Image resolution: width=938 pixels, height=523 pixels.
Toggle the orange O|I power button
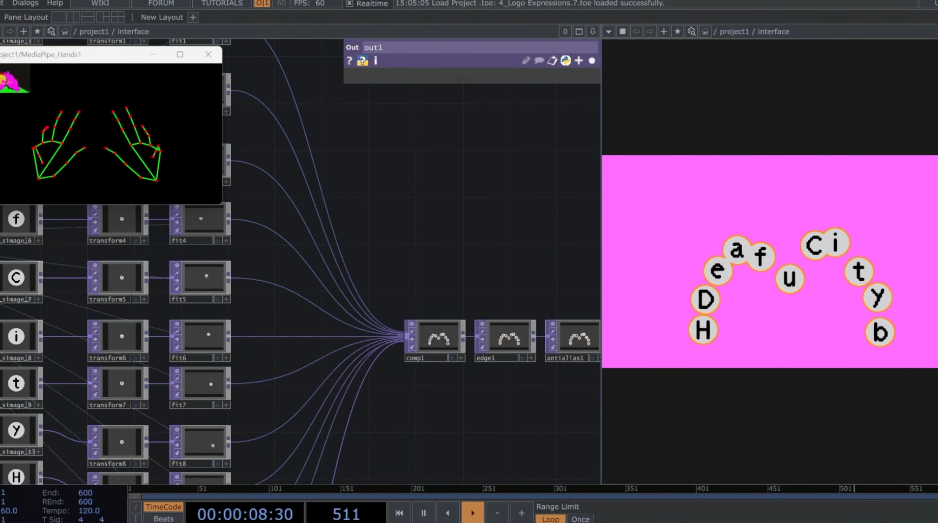pyautogui.click(x=262, y=3)
